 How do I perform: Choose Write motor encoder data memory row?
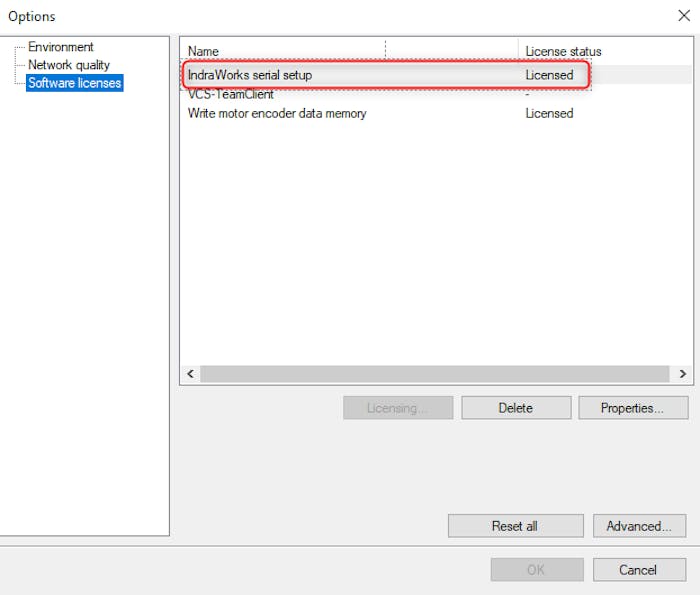click(277, 113)
